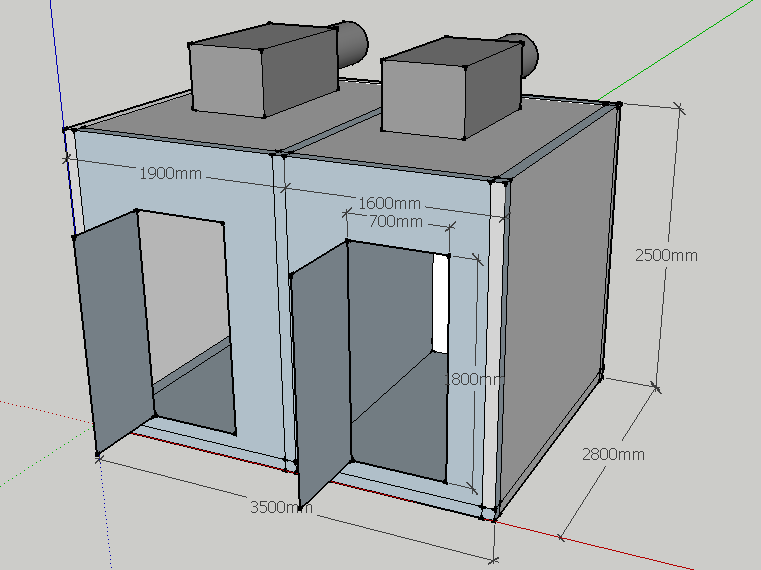Select the 1600mm dimension text
The image size is (761, 570).
point(389,204)
